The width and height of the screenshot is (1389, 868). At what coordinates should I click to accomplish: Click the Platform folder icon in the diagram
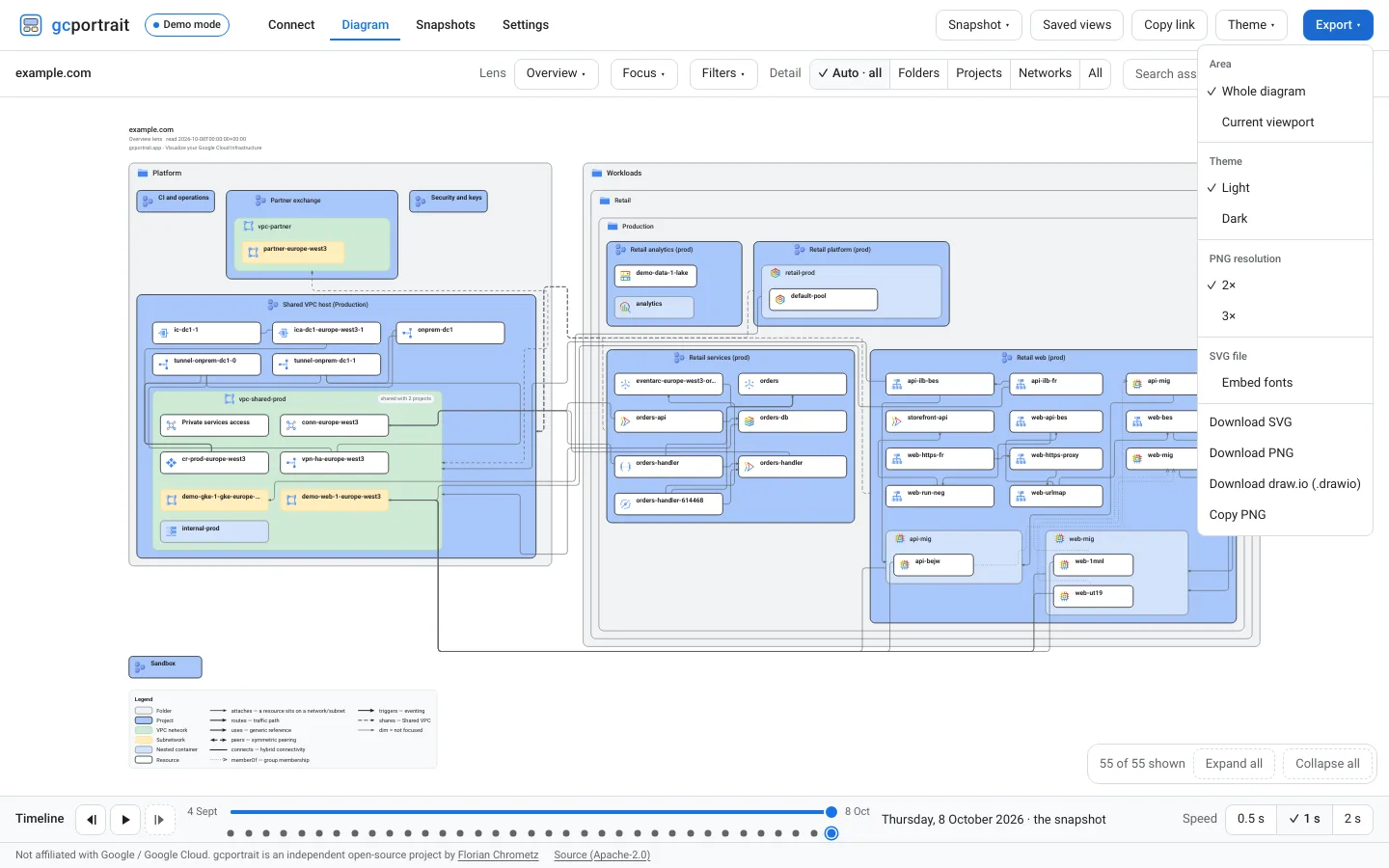pos(143,174)
